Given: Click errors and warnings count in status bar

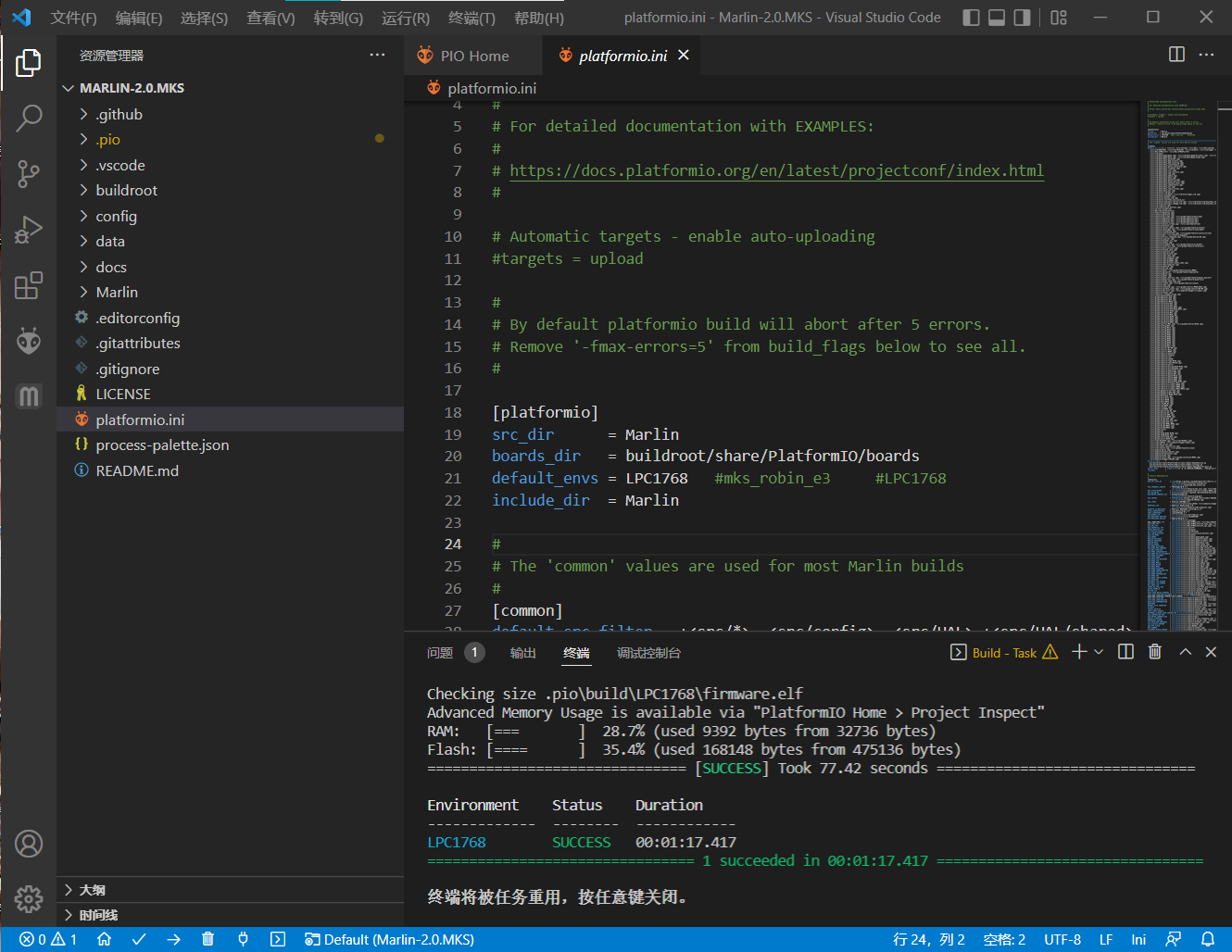Looking at the screenshot, I should [x=48, y=939].
